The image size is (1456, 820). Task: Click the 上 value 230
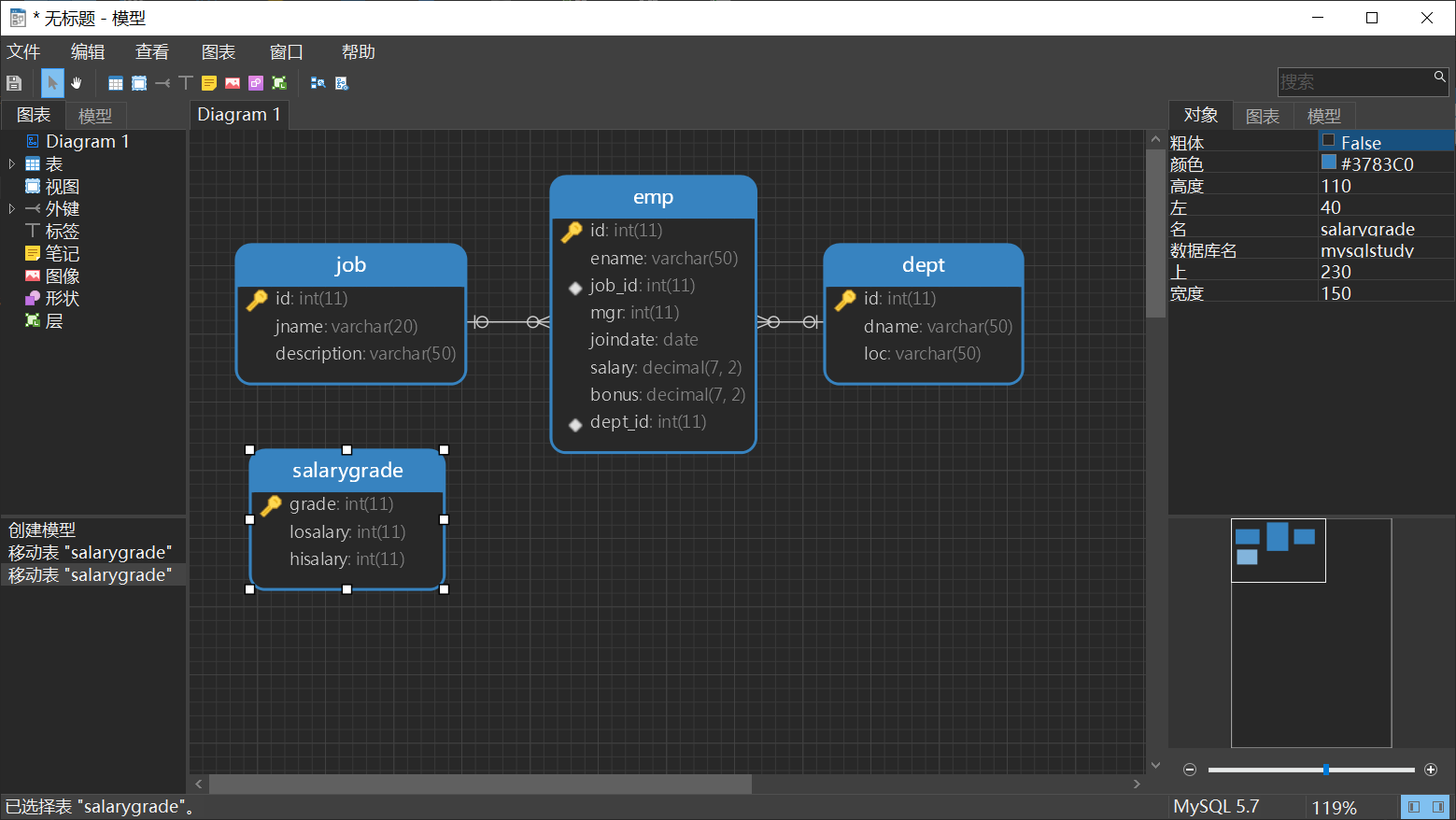(1386, 272)
